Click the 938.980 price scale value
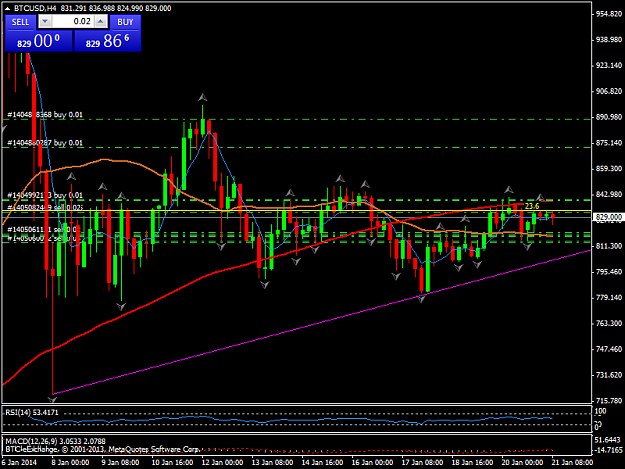625x469 pixels. pyautogui.click(x=609, y=39)
